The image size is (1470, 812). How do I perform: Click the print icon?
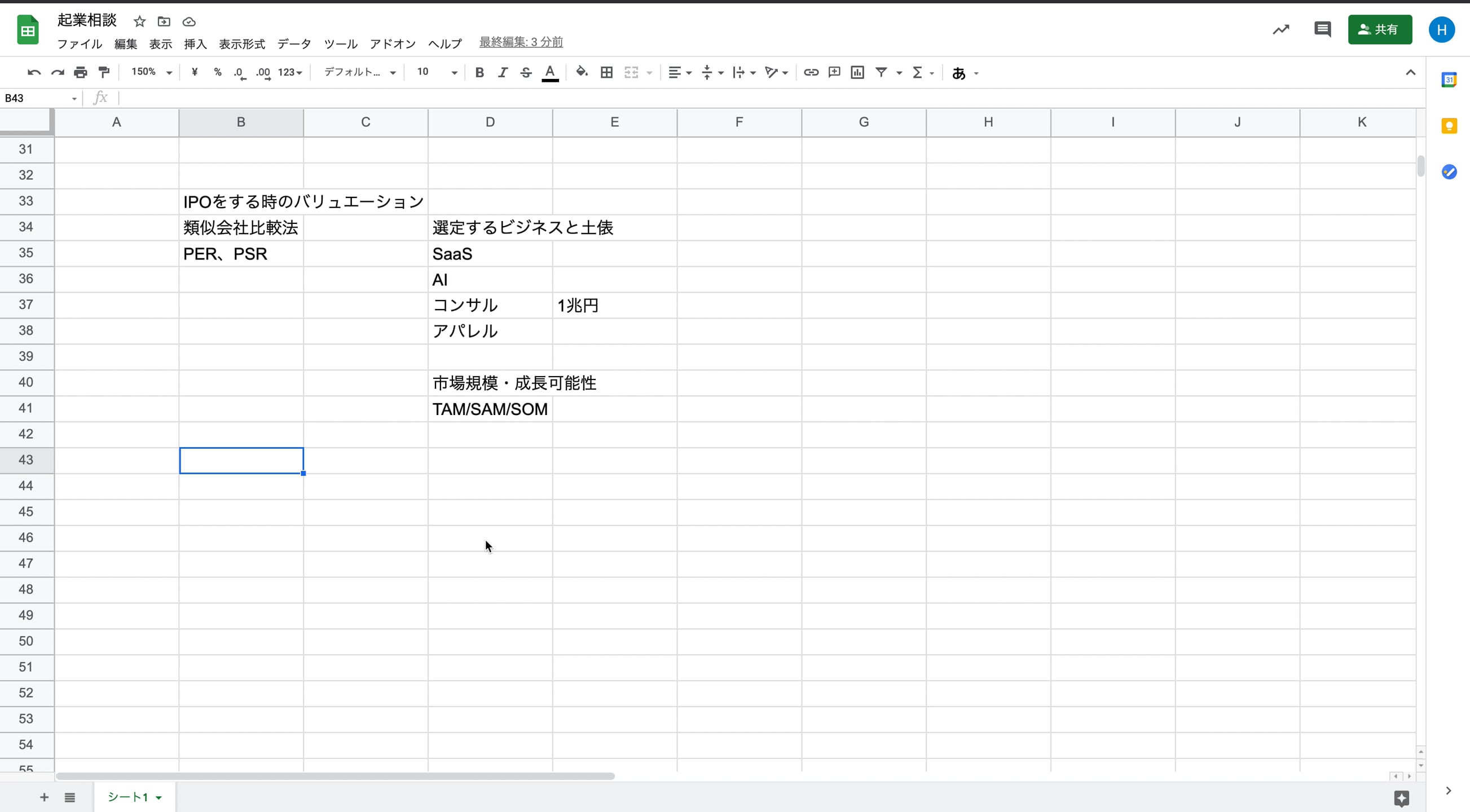81,73
